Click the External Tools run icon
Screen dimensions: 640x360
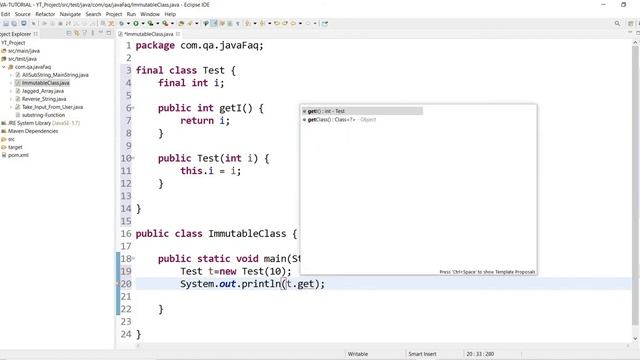pyautogui.click(x=165, y=23)
